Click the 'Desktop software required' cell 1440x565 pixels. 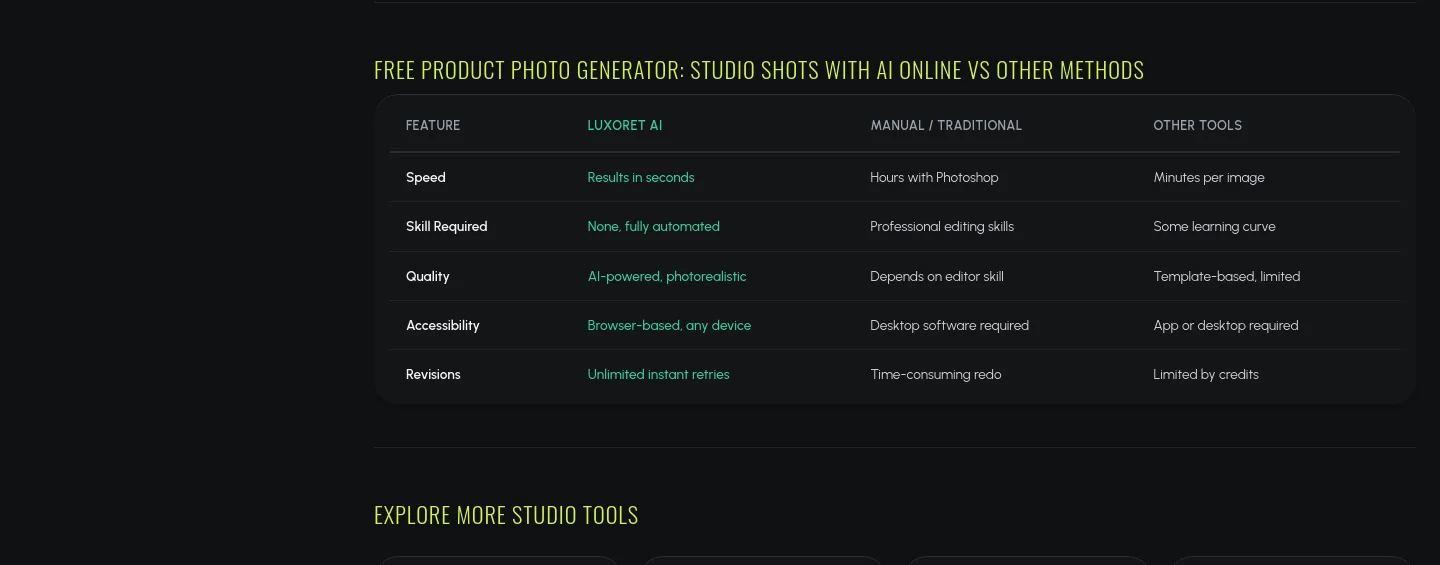[949, 325]
